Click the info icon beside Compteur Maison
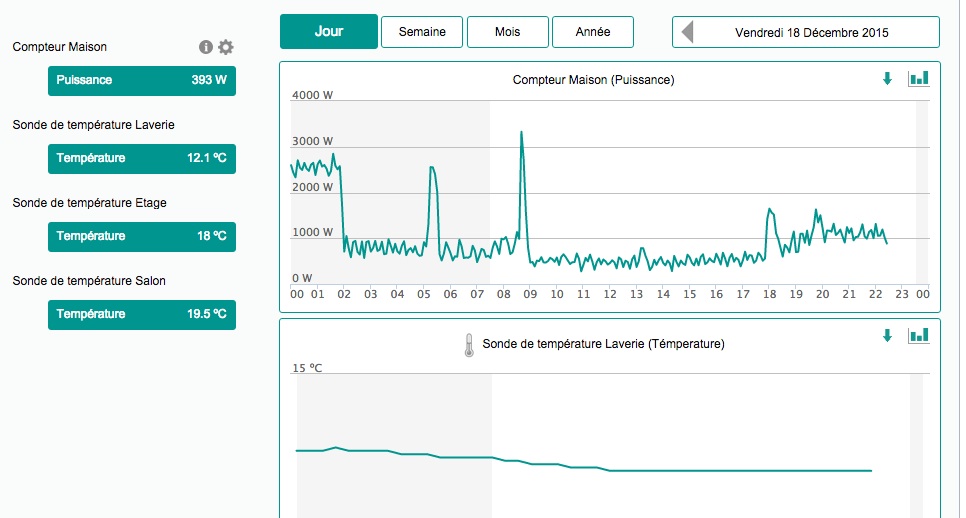The image size is (966, 518). (206, 47)
